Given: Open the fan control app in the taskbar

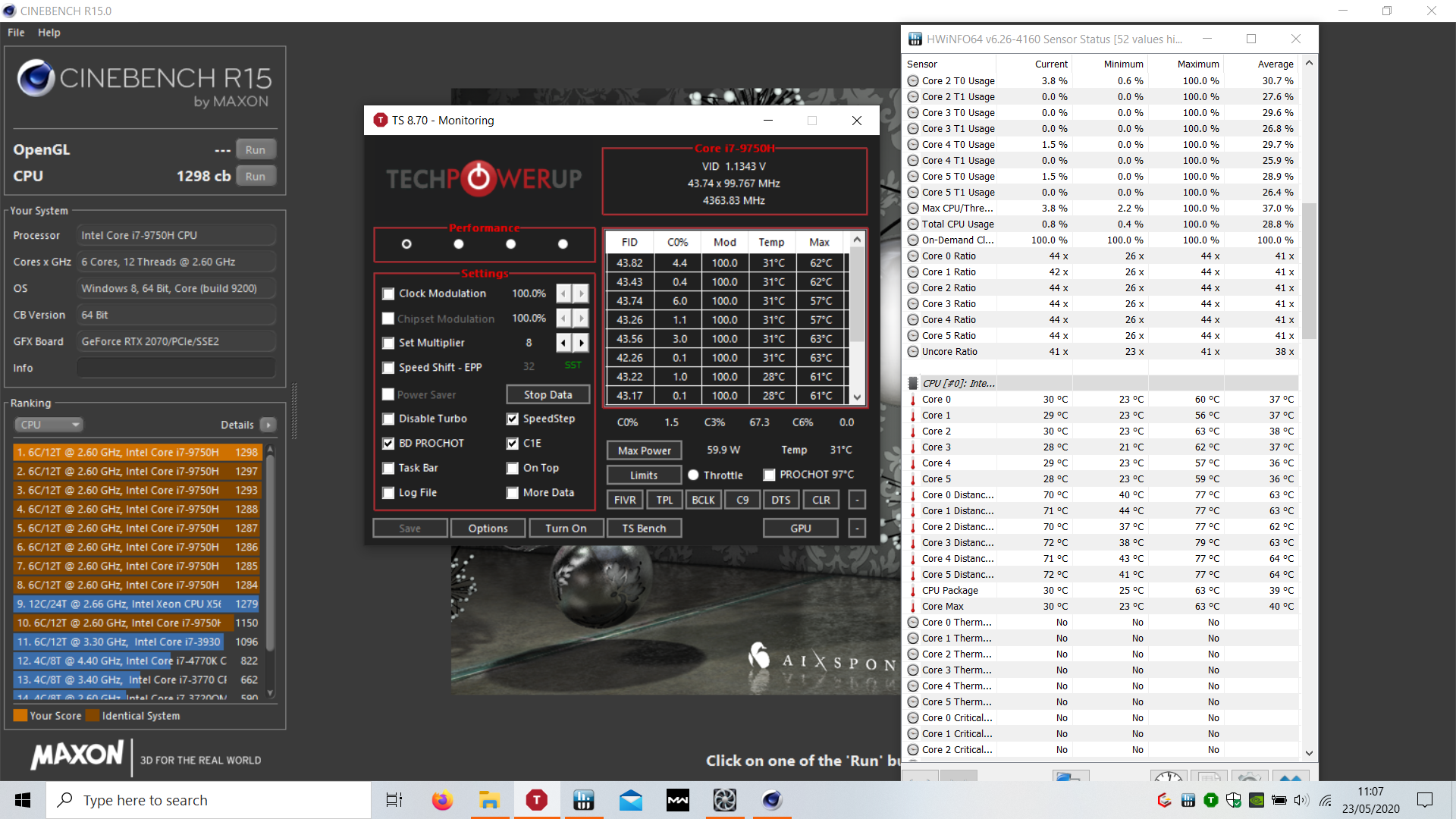Looking at the screenshot, I should pos(724,800).
